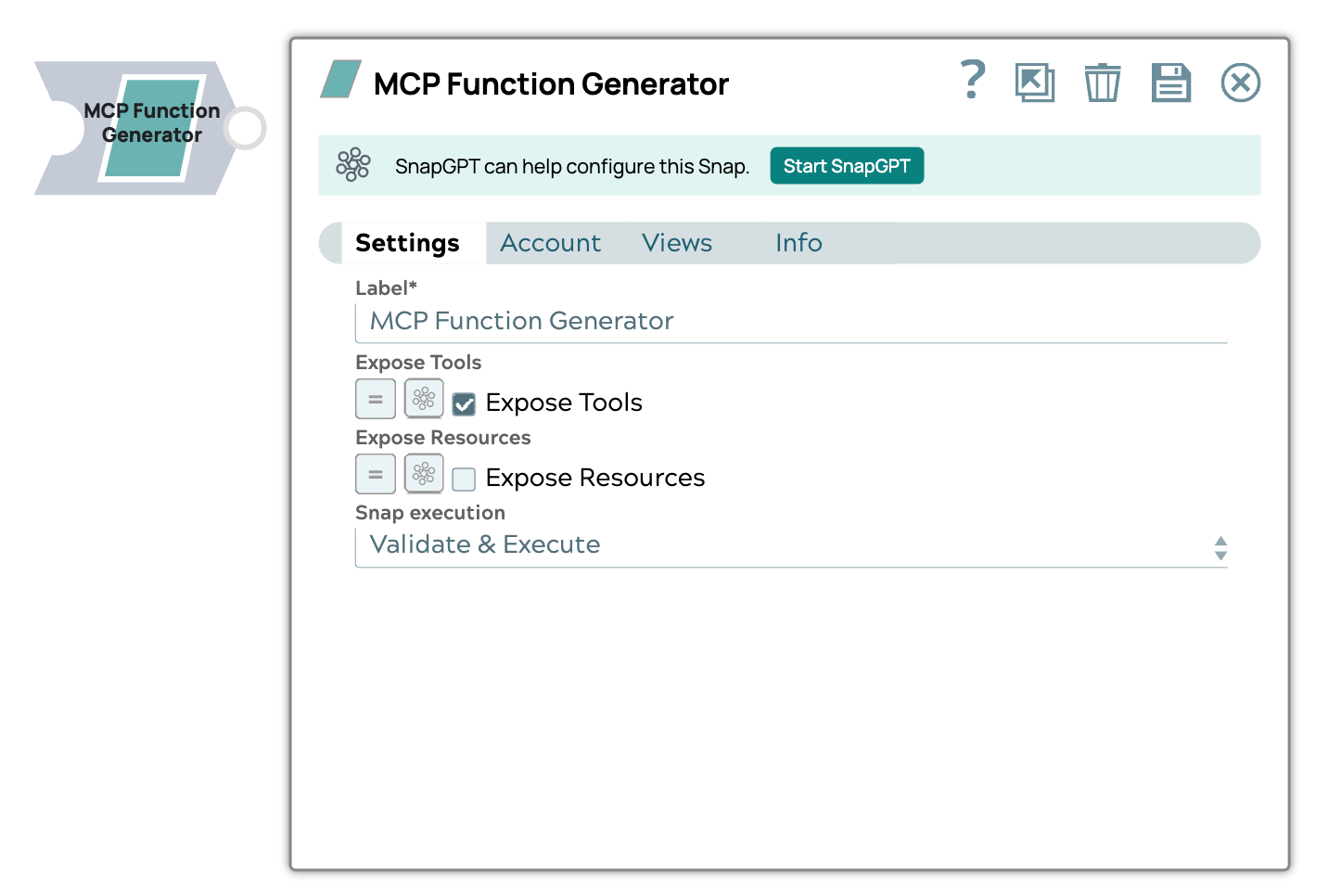Switch to the Account tab
Viewport: 1341px width, 896px height.
550,242
